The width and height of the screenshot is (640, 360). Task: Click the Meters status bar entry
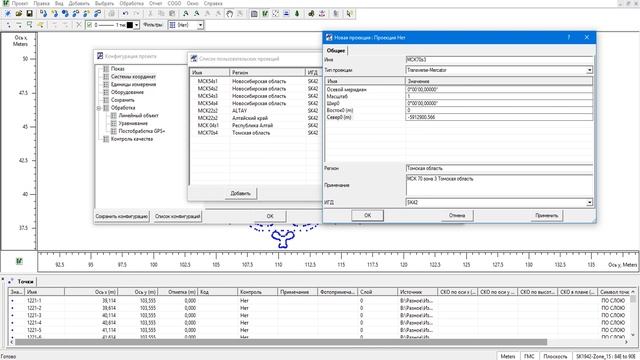(x=508, y=356)
